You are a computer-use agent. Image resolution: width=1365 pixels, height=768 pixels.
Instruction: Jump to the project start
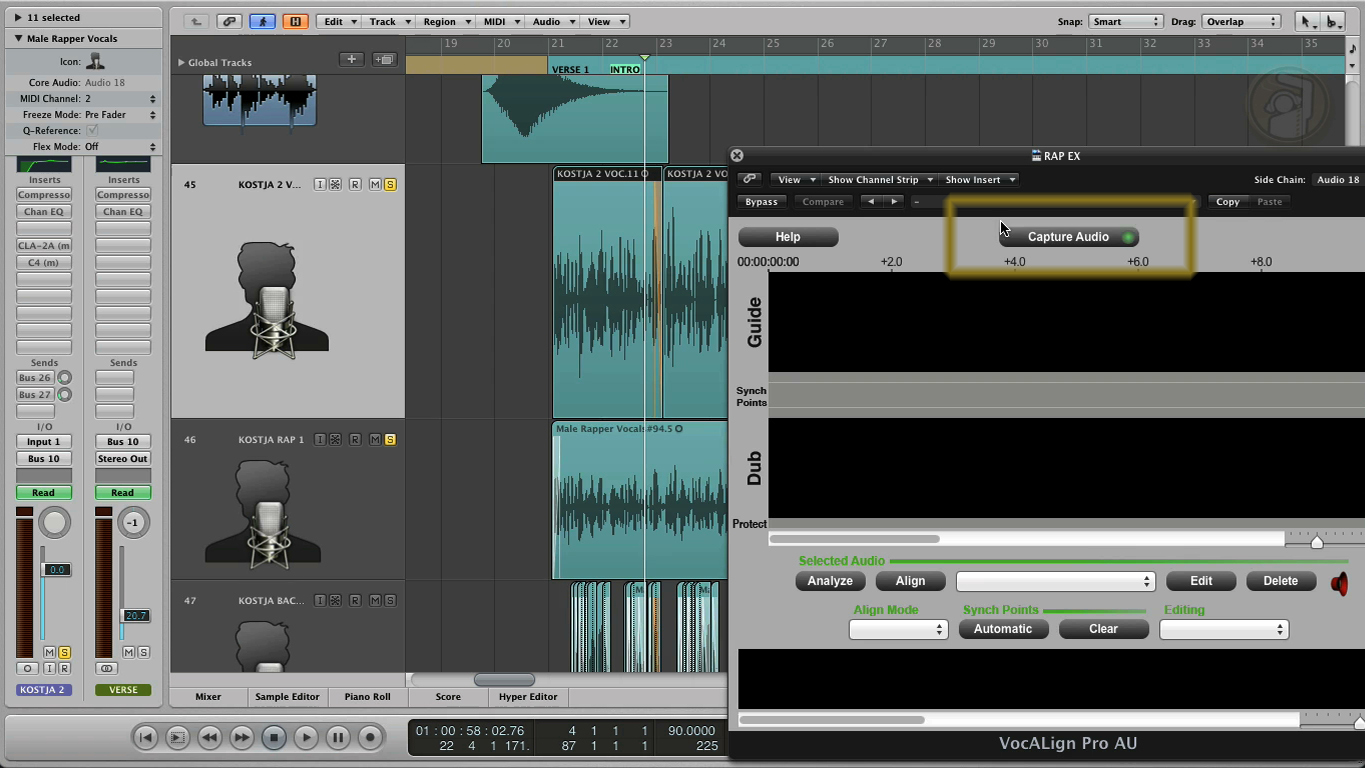tap(145, 738)
